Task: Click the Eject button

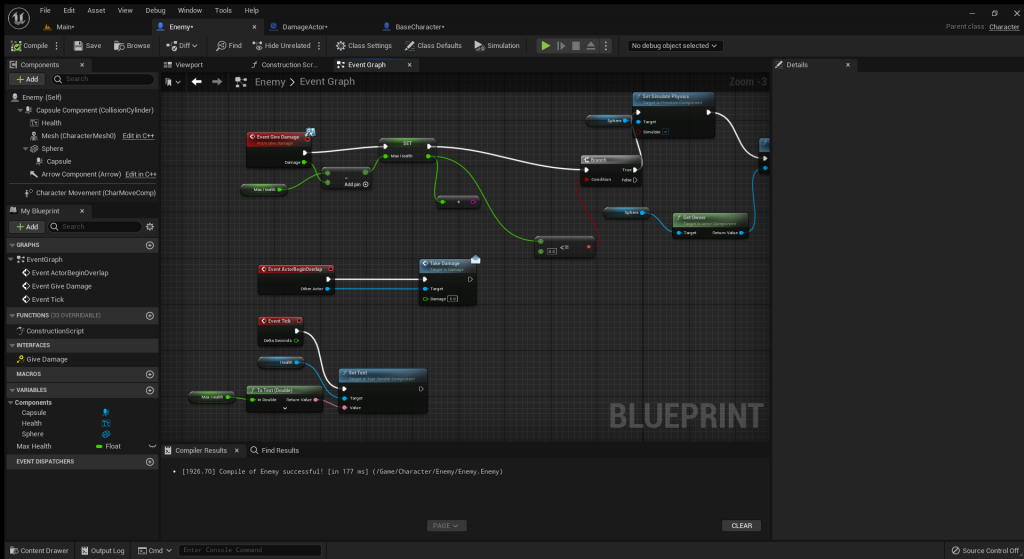Action: tap(591, 46)
